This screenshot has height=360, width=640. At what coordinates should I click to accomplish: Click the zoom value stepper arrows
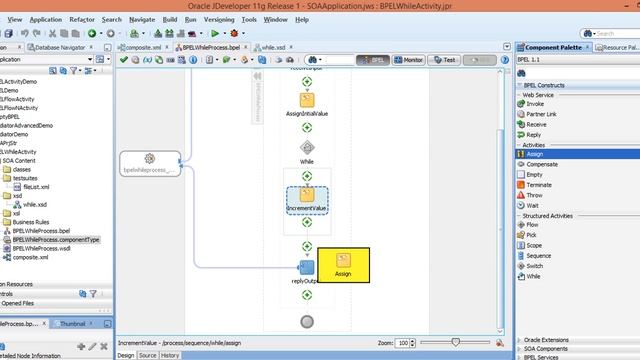click(x=412, y=343)
